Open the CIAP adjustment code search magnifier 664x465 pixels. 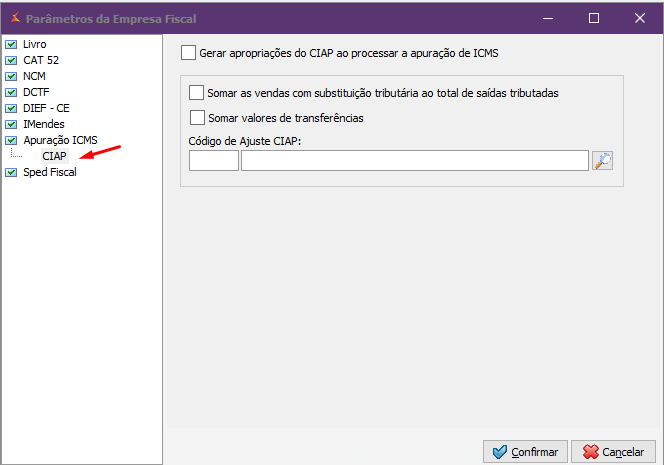pyautogui.click(x=602, y=161)
